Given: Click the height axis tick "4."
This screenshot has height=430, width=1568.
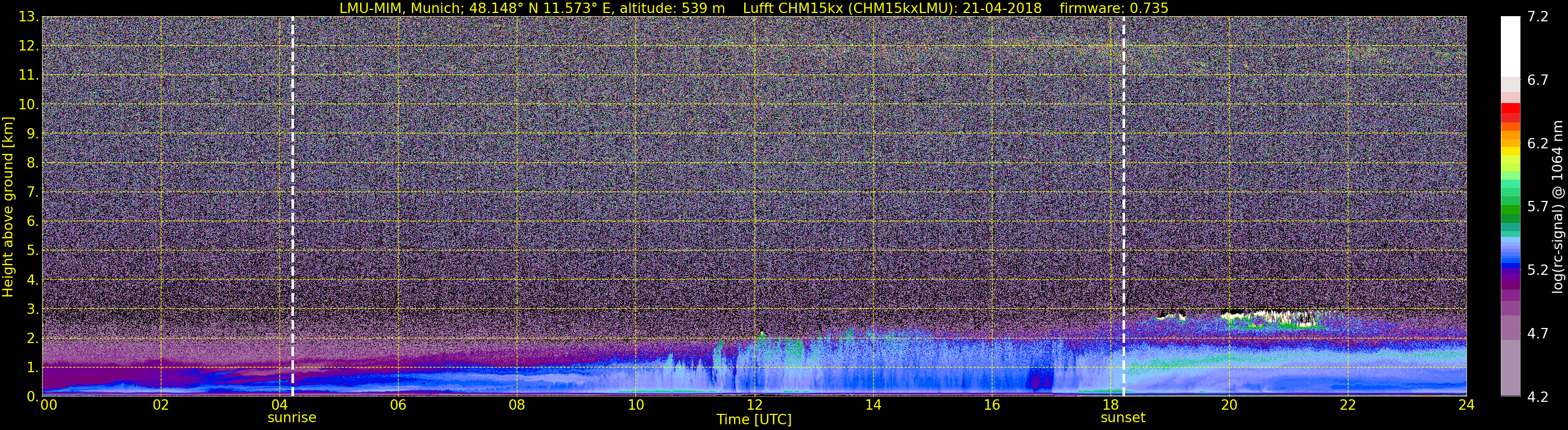Looking at the screenshot, I should pyautogui.click(x=32, y=280).
